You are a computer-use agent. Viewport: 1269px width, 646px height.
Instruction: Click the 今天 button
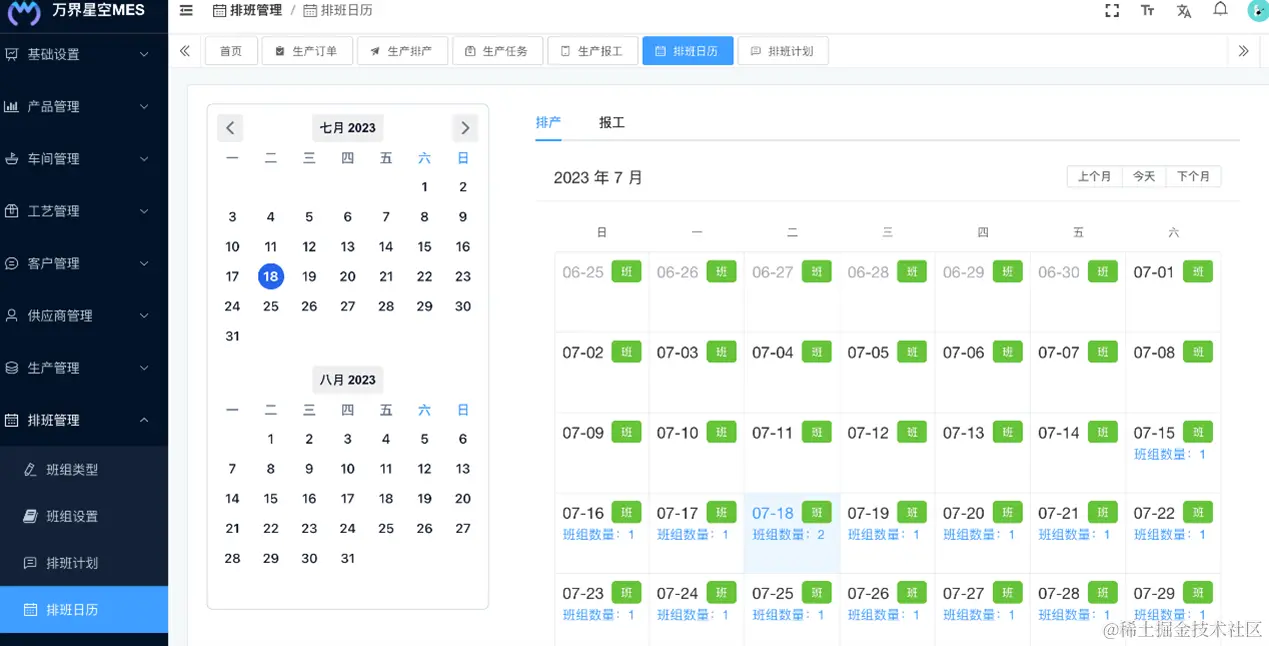(x=1144, y=176)
